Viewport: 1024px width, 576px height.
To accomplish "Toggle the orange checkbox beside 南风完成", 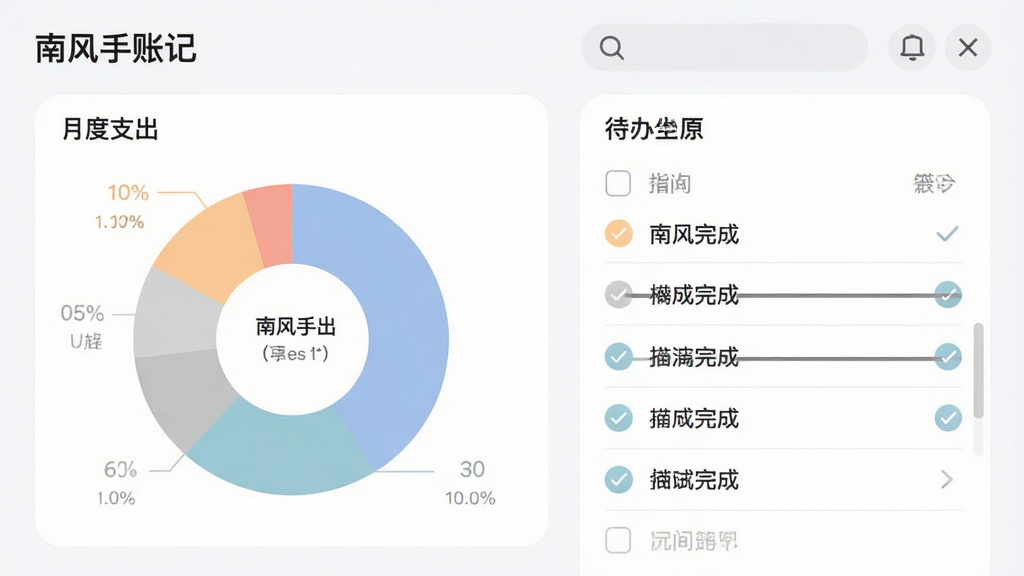I will pos(618,233).
